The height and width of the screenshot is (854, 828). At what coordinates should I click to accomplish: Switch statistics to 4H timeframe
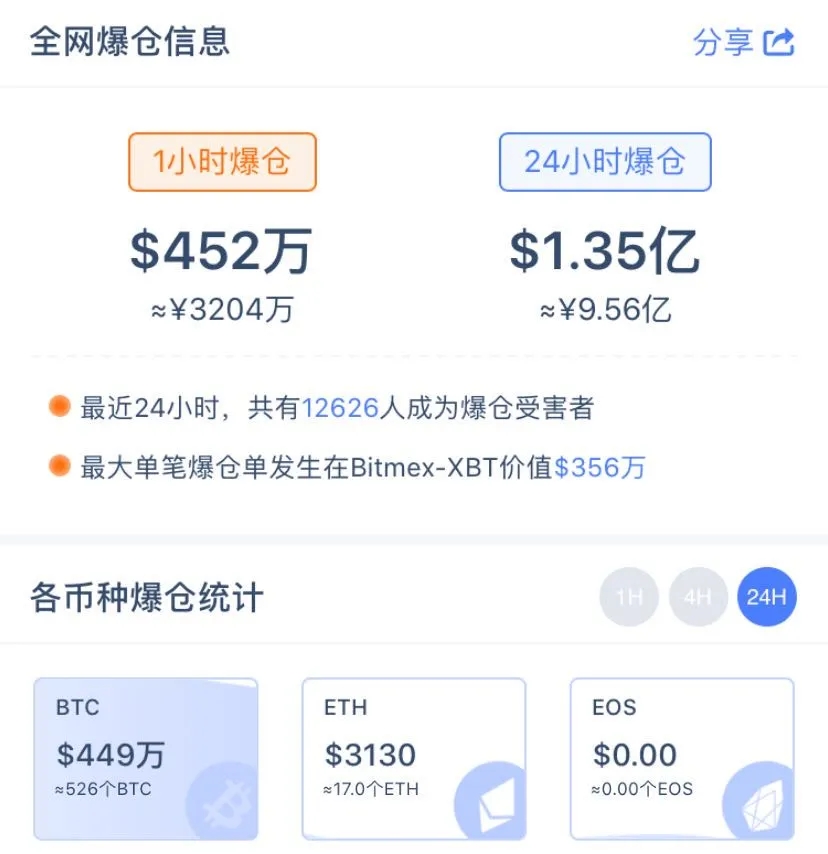[x=698, y=597]
